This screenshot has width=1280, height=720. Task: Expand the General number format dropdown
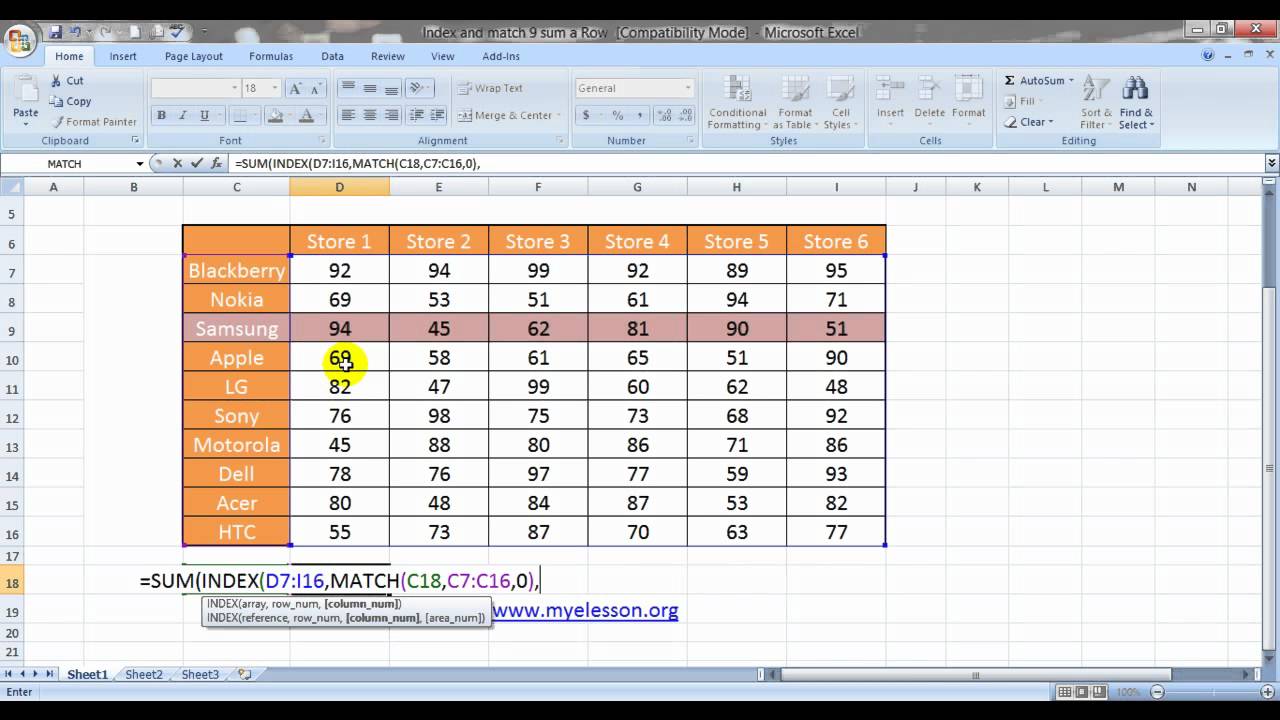click(x=688, y=88)
